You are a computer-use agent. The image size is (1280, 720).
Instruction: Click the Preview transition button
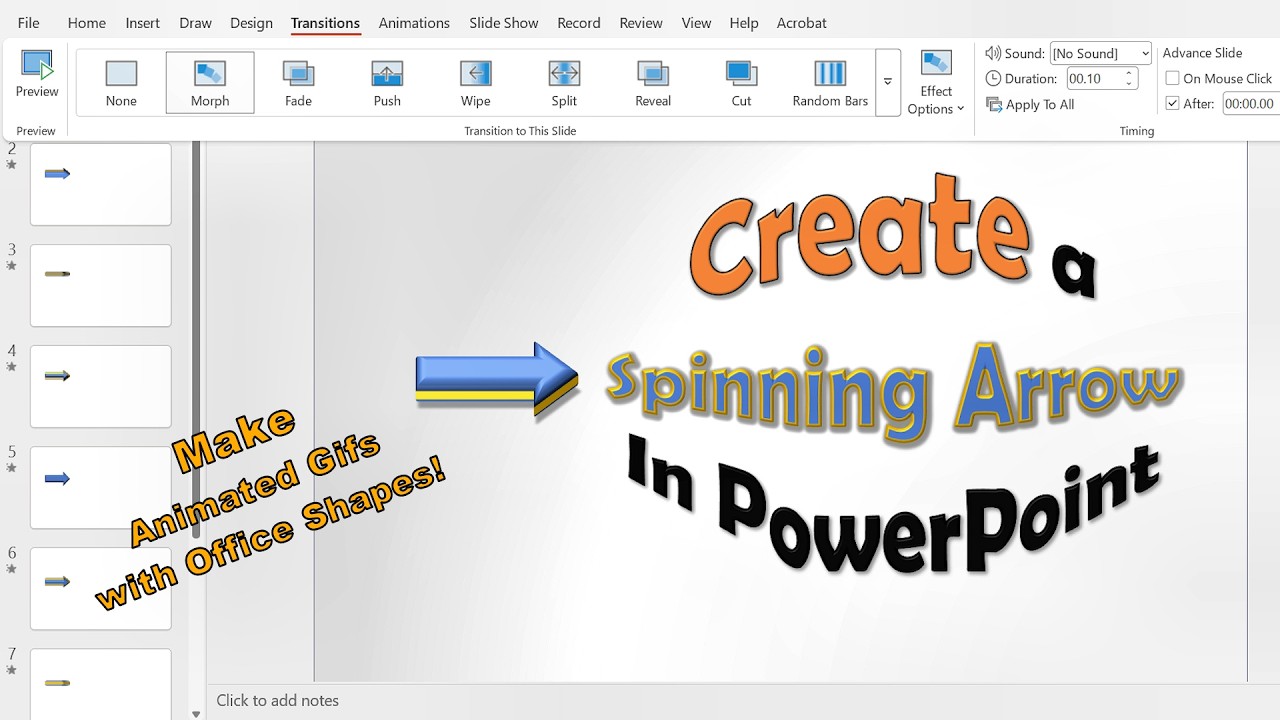(x=37, y=76)
